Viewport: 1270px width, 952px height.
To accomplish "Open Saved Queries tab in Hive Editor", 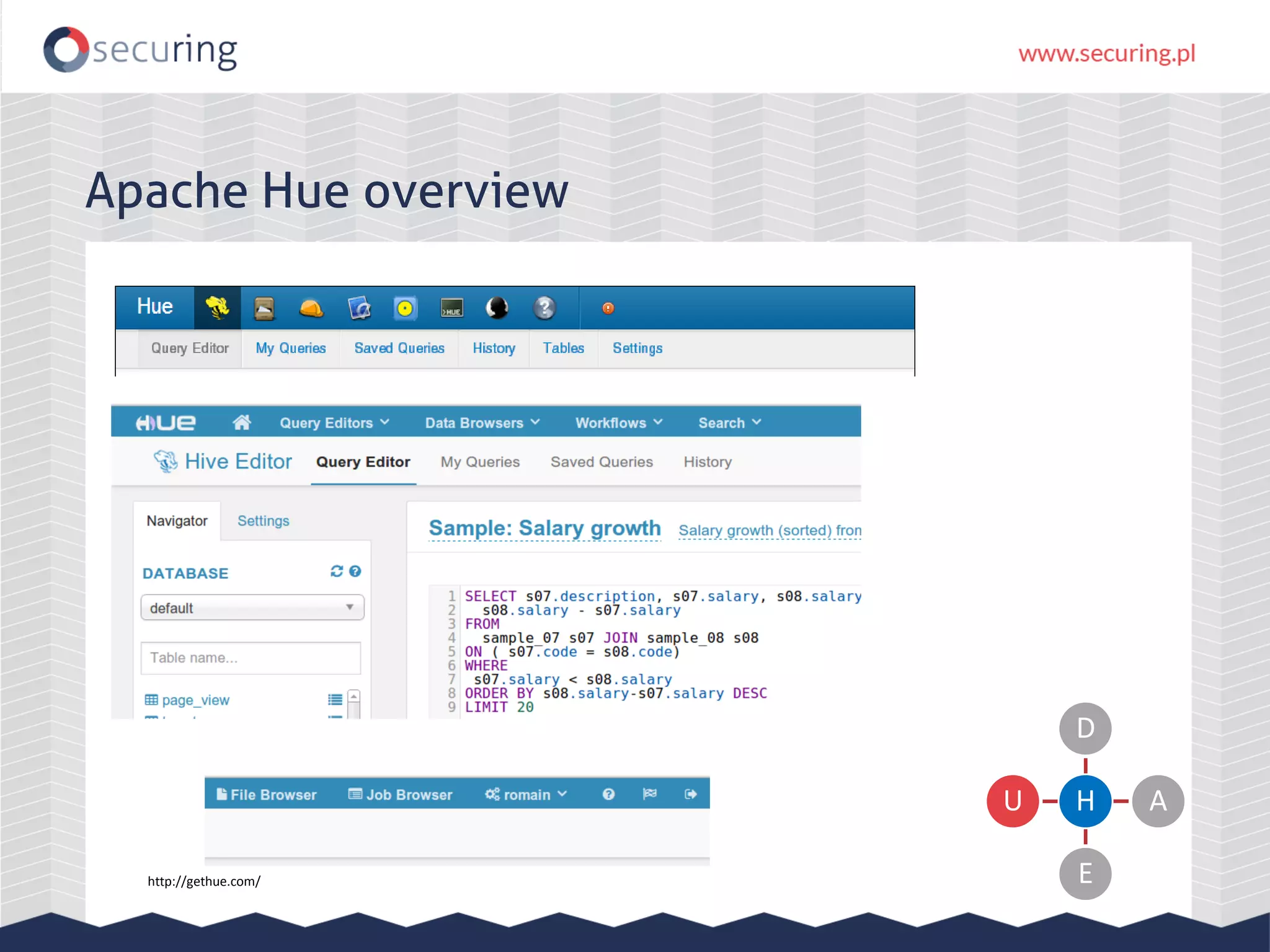I will (x=602, y=462).
